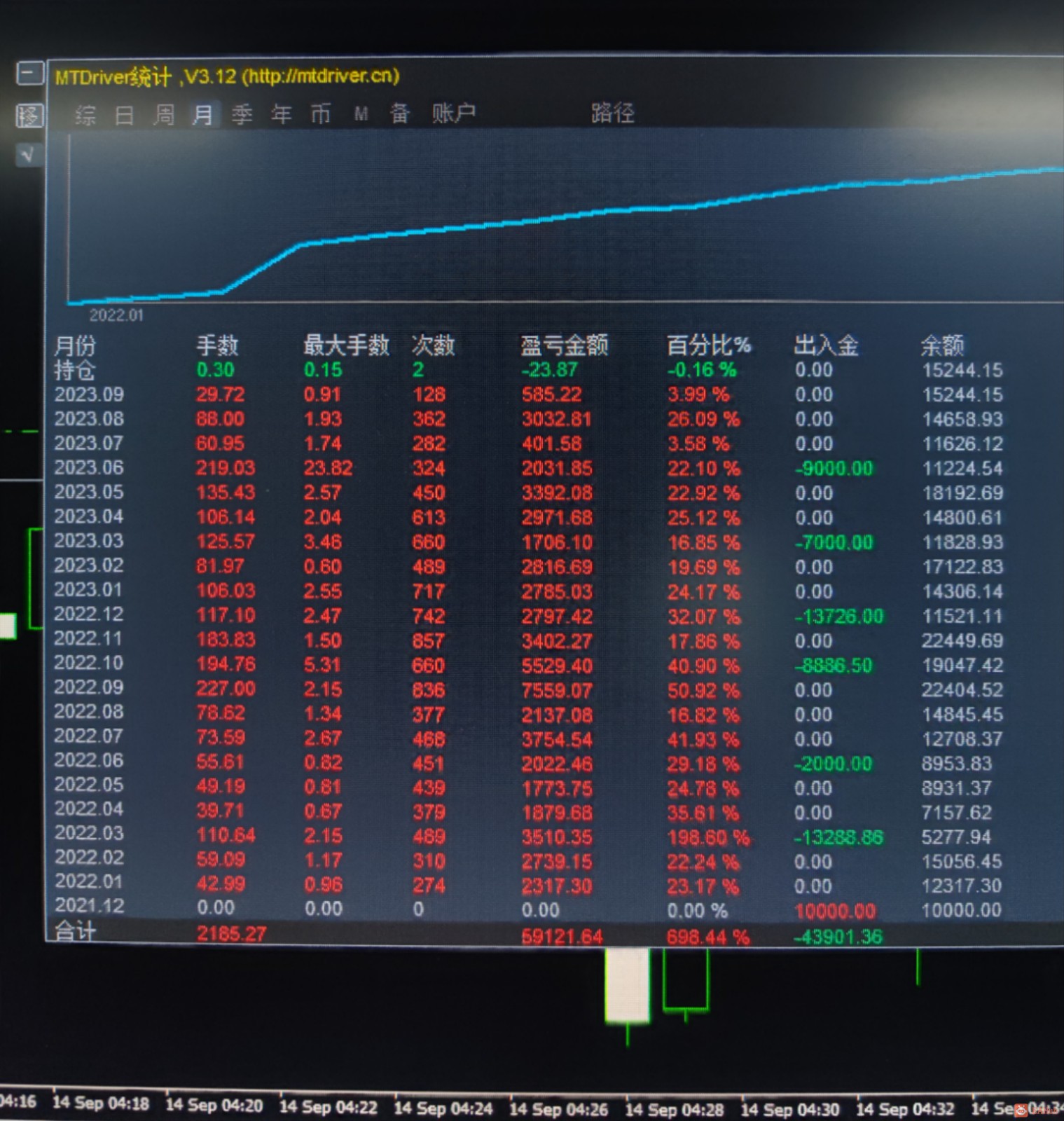Select the 2023.06 month row

529,468
